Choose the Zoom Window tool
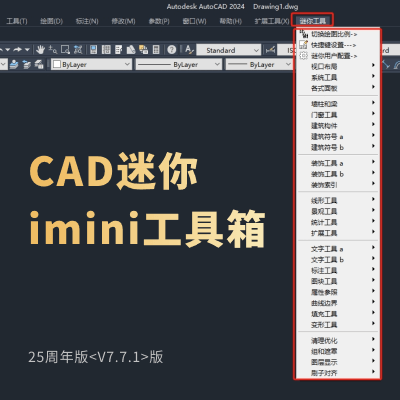Image resolution: width=400 pixels, height=400 pixels. click(x=65, y=50)
